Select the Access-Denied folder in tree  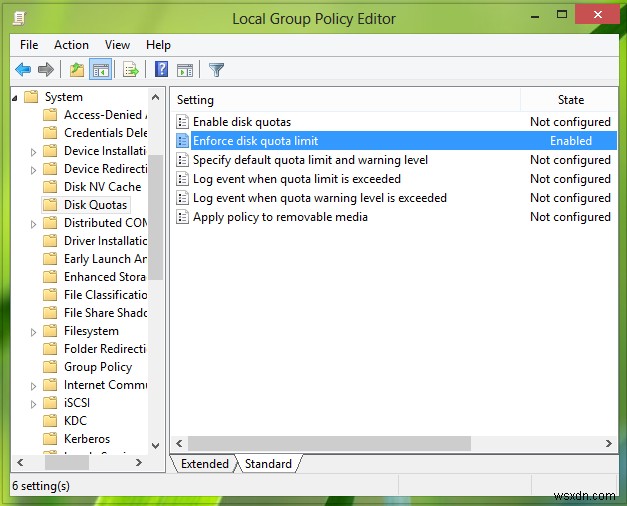105,115
